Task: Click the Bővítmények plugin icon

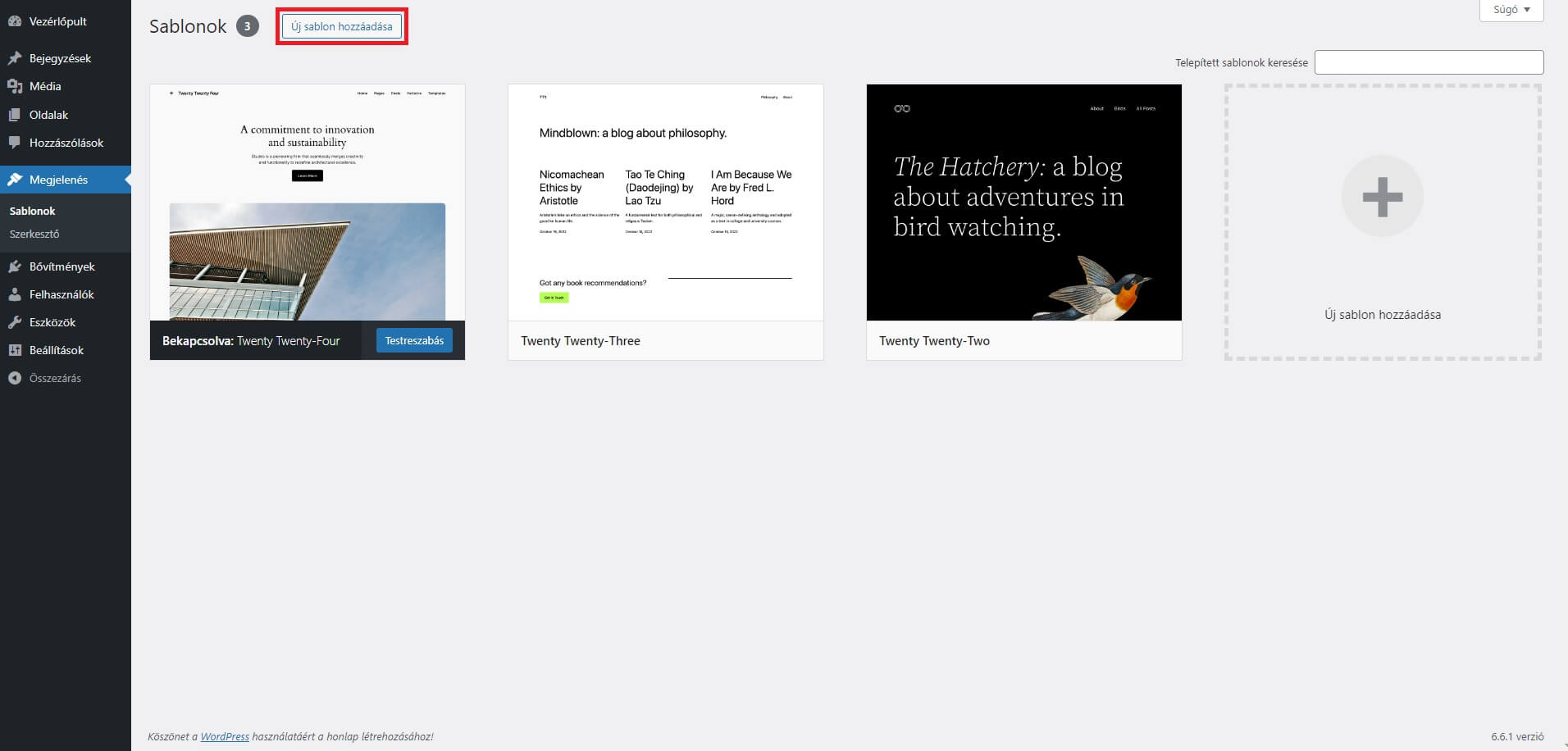Action: (x=15, y=266)
